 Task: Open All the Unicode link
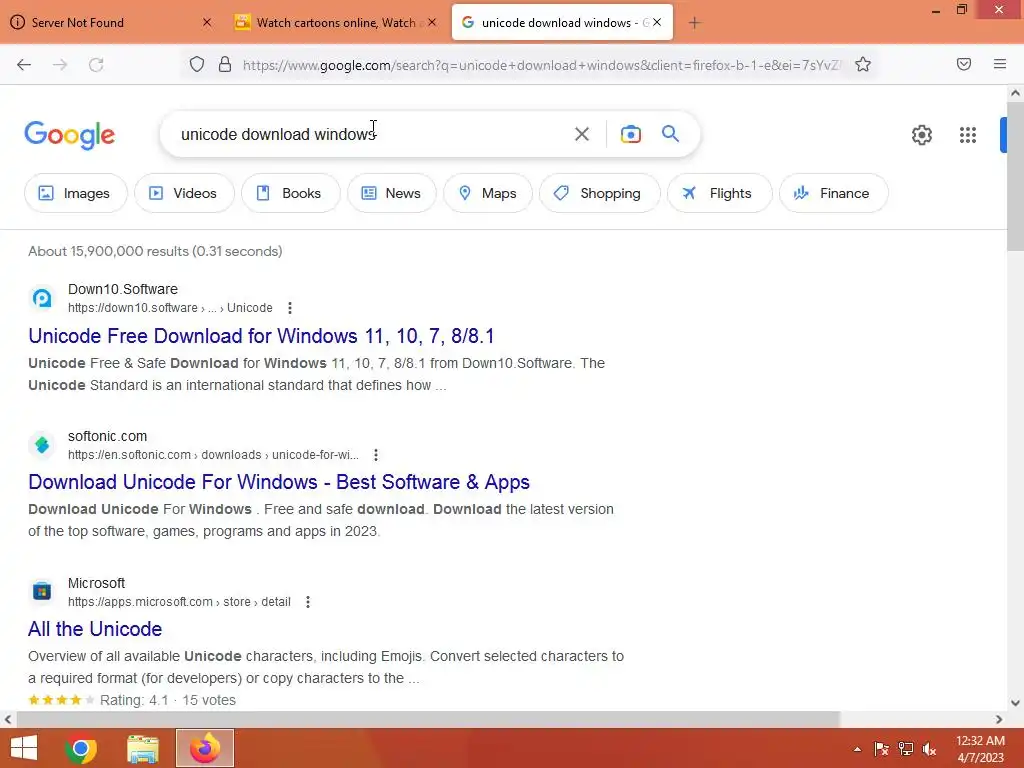tap(95, 629)
